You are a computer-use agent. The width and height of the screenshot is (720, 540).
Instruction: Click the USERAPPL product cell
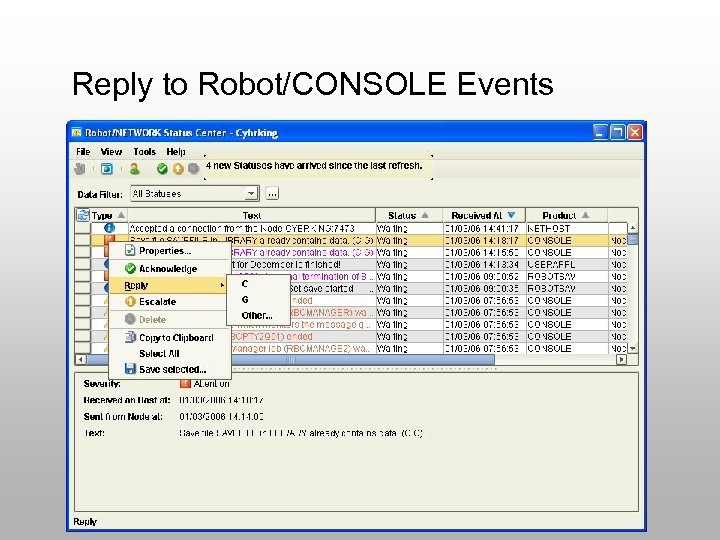(x=567, y=264)
